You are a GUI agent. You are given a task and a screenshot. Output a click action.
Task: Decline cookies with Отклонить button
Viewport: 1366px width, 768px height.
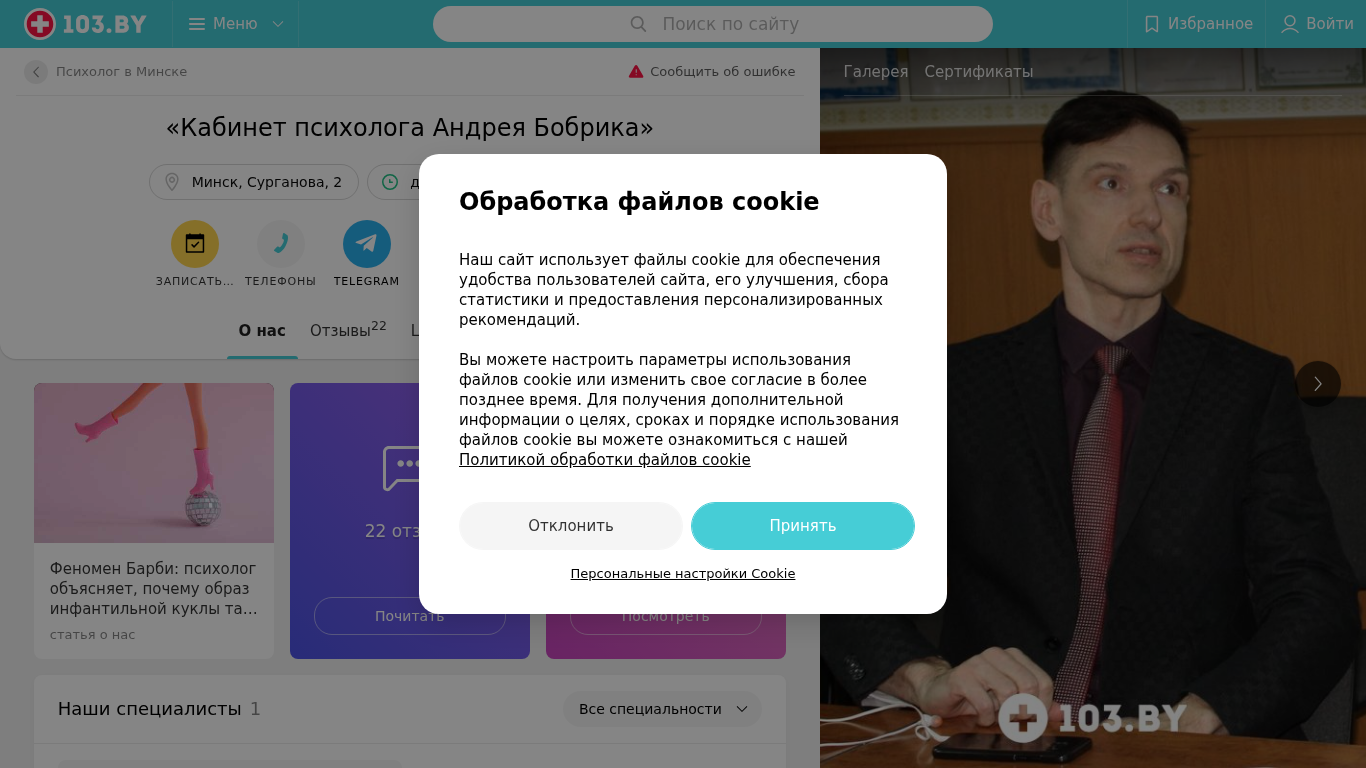pos(571,526)
